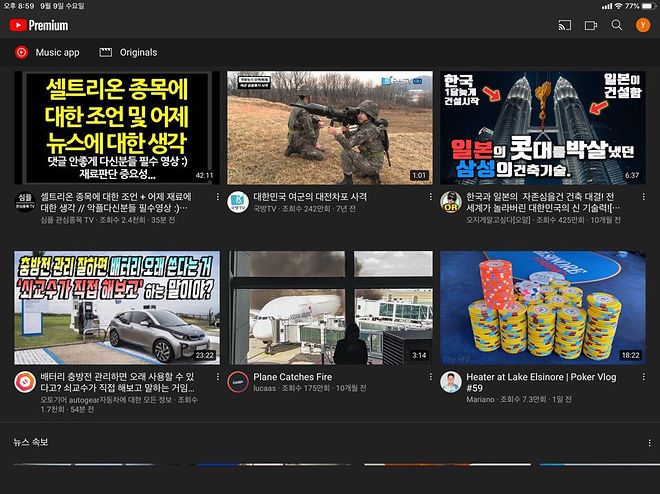
Task: Open more options for Plane Catches Fire
Action: pyautogui.click(x=431, y=377)
